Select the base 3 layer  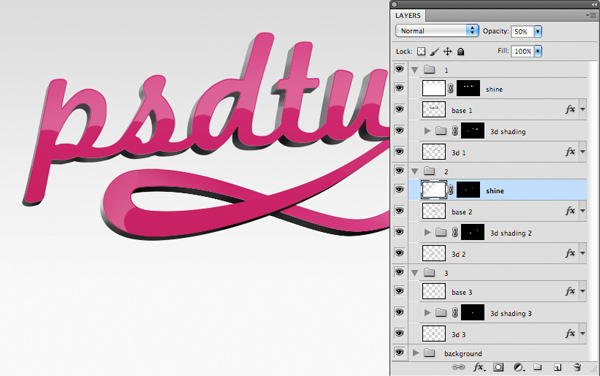pyautogui.click(x=497, y=291)
